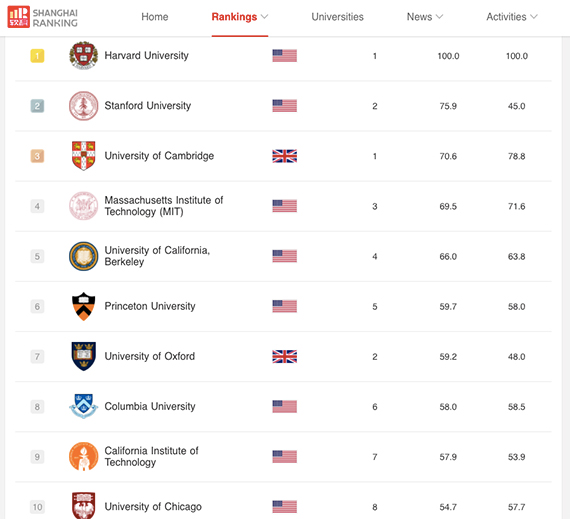
Task: Expand the News dropdown menu
Action: coord(425,17)
